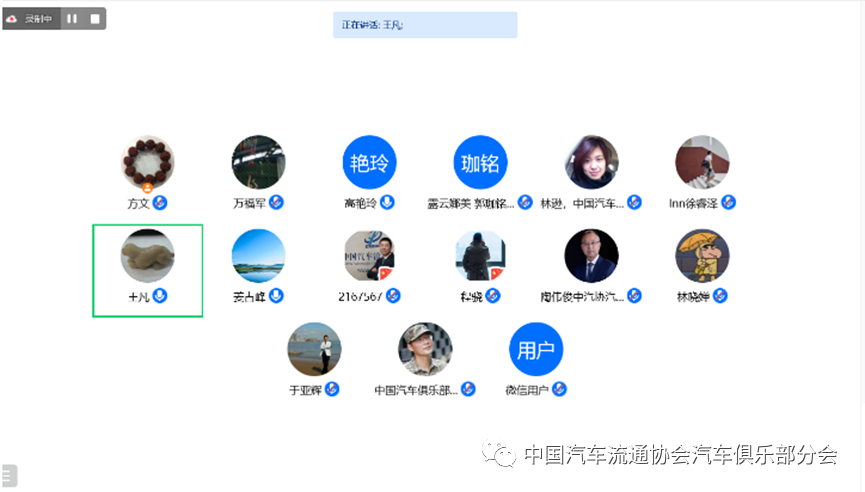This screenshot has height=492, width=865.
Task: Select 万福军's basketball court avatar
Action: [x=258, y=163]
